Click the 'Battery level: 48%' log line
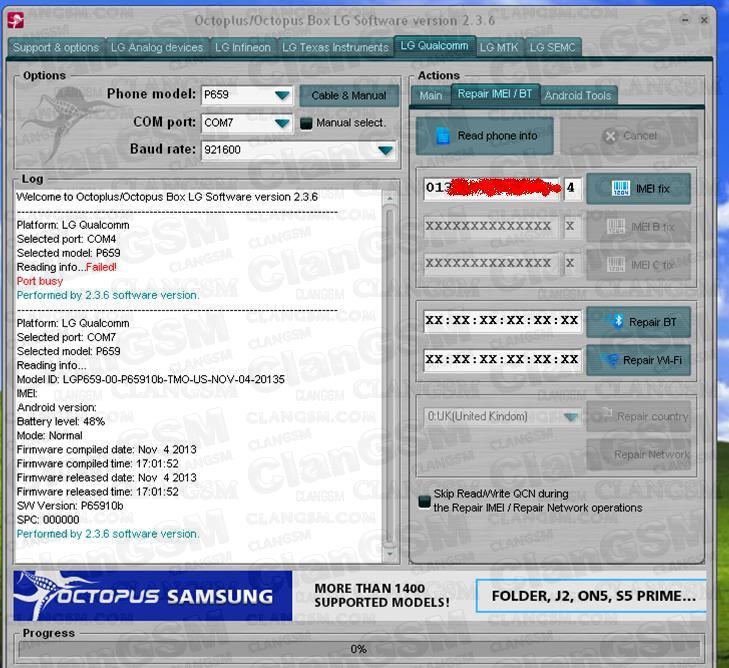The width and height of the screenshot is (729, 668). click(61, 422)
